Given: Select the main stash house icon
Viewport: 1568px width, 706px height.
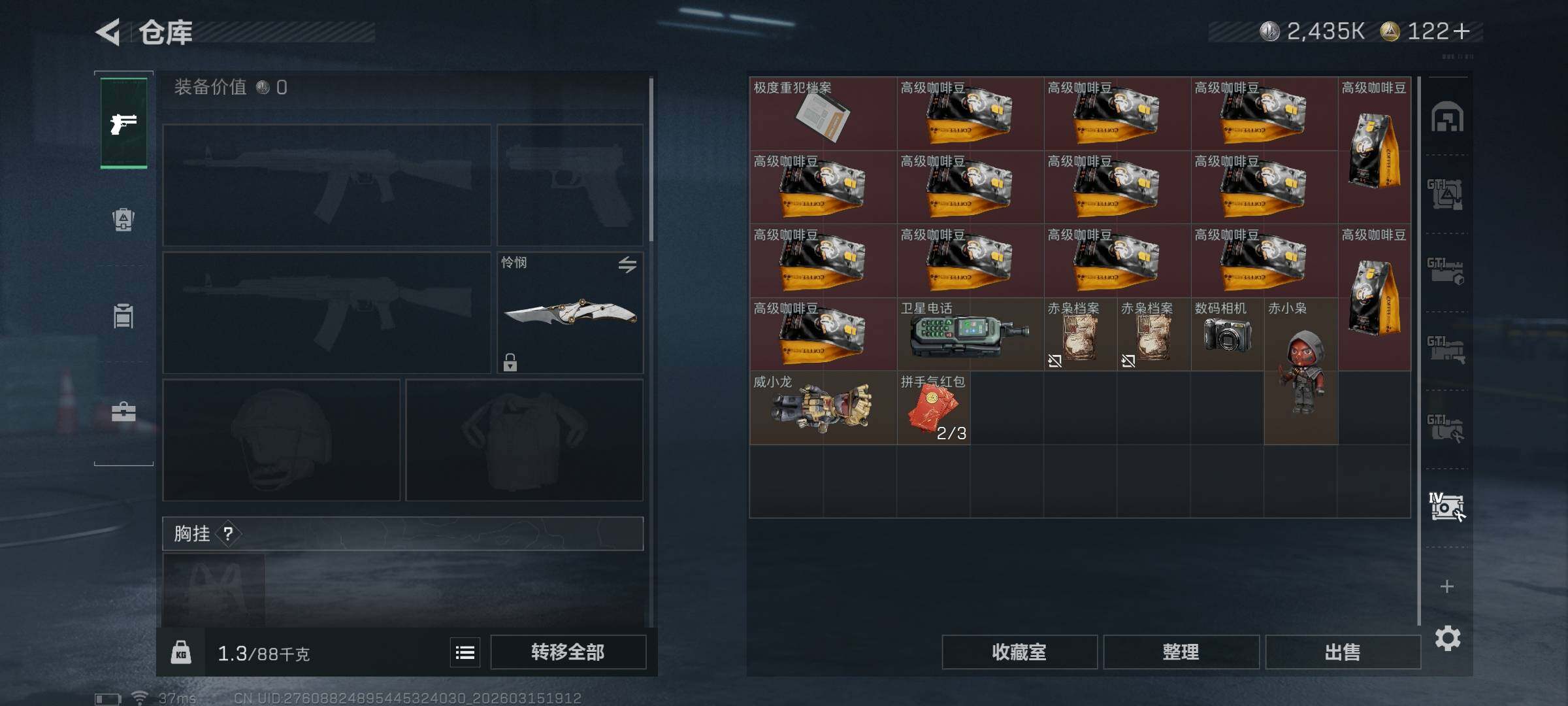Looking at the screenshot, I should (1447, 116).
